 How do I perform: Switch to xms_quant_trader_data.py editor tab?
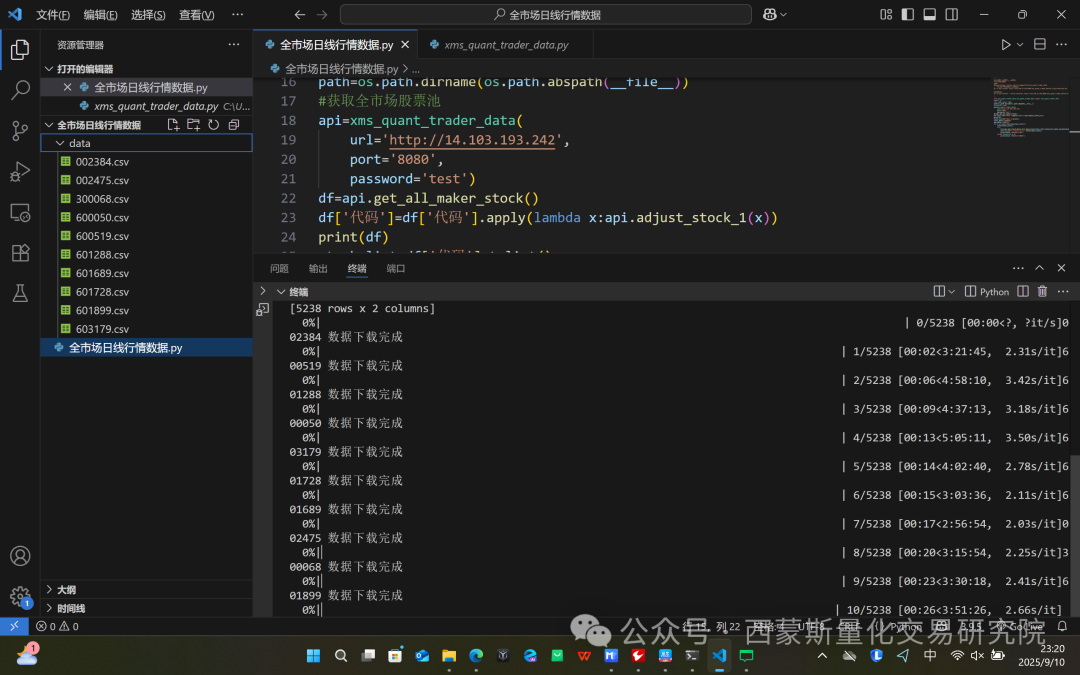pos(505,45)
